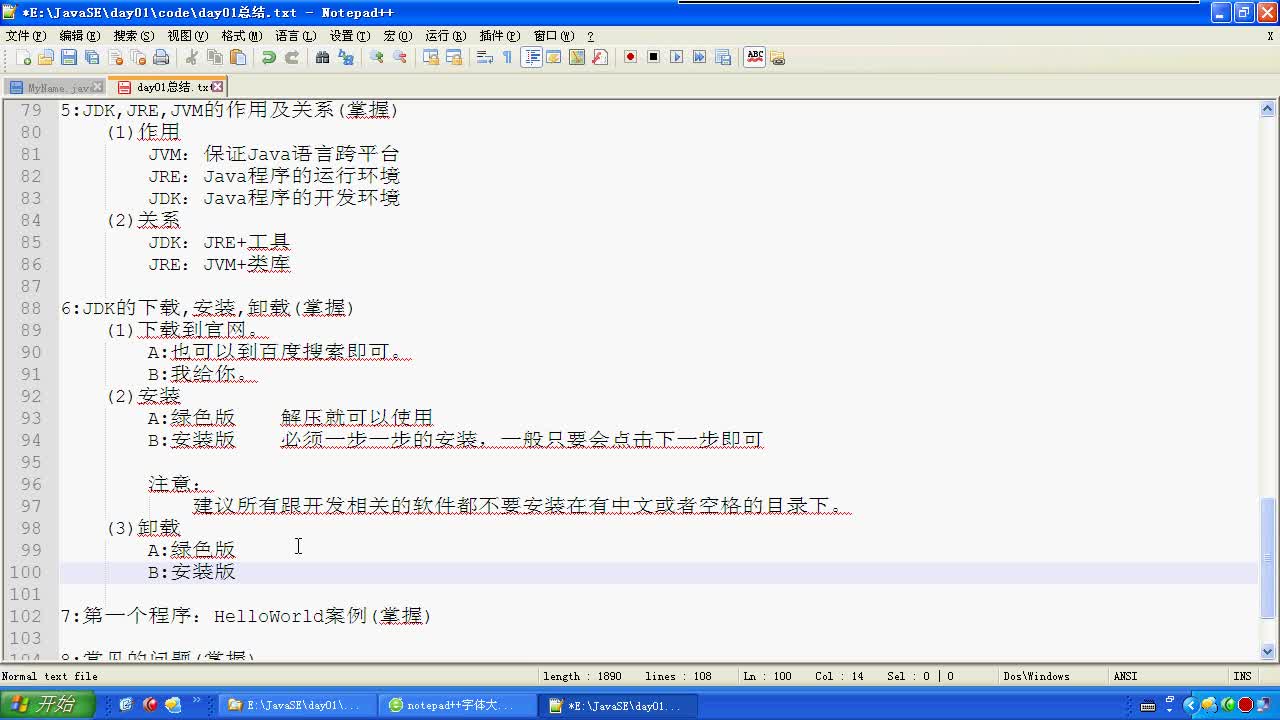Close the day01总结.txt tab
The width and height of the screenshot is (1280, 720).
217,87
